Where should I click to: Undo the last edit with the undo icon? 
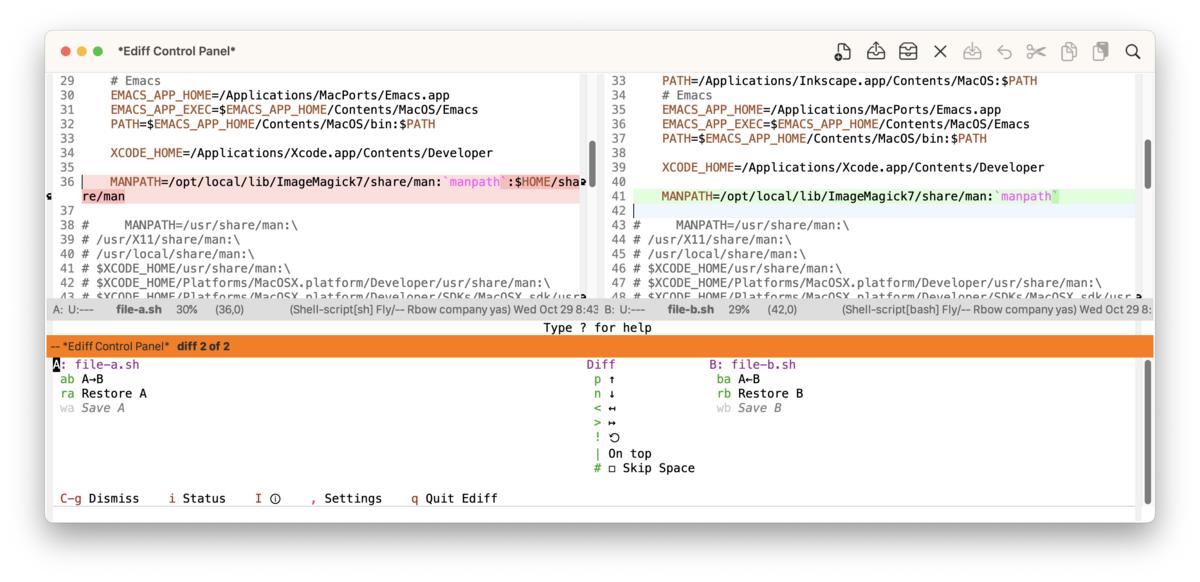coord(1004,51)
